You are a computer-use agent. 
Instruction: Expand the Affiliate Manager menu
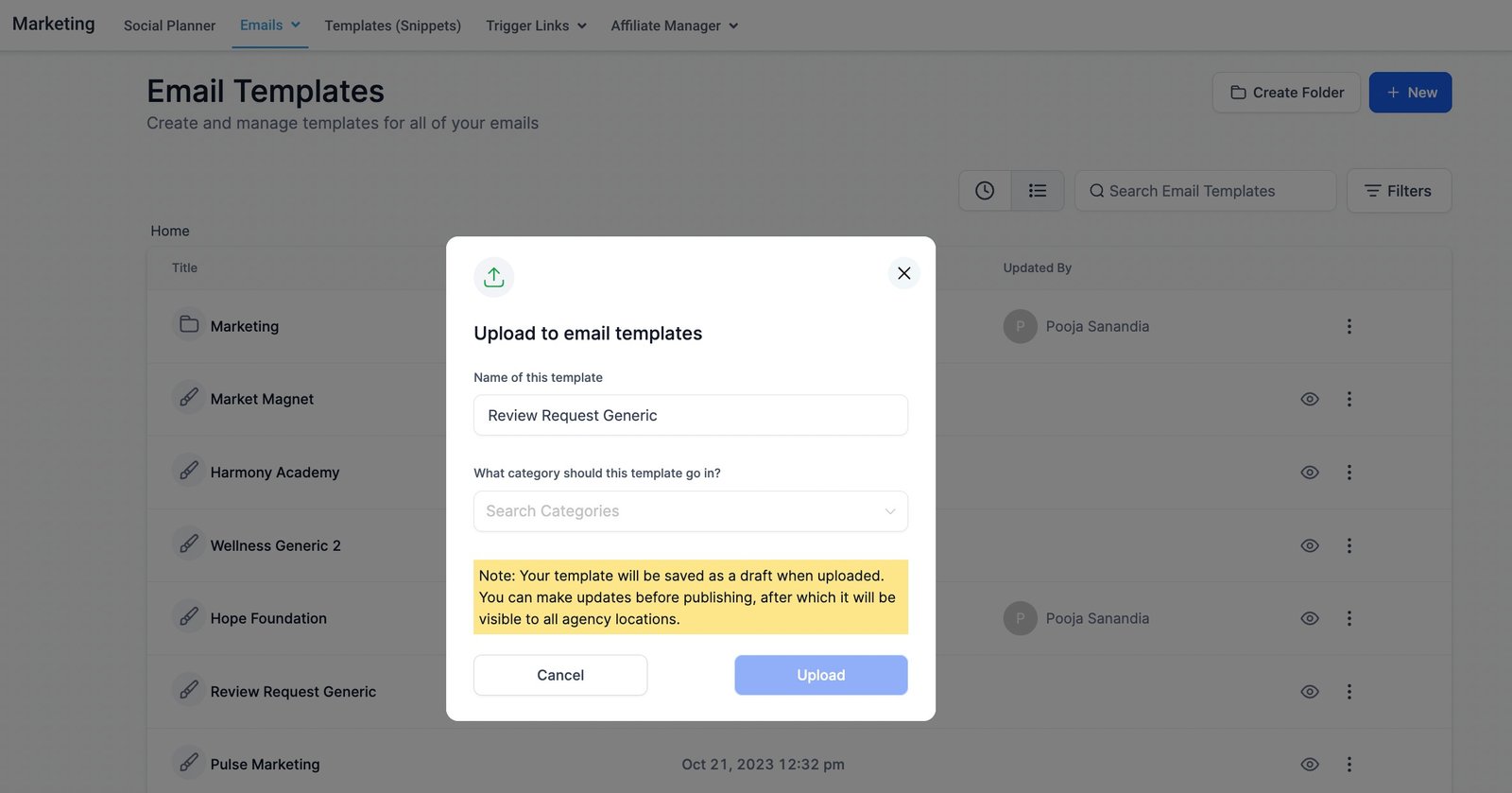click(x=674, y=26)
